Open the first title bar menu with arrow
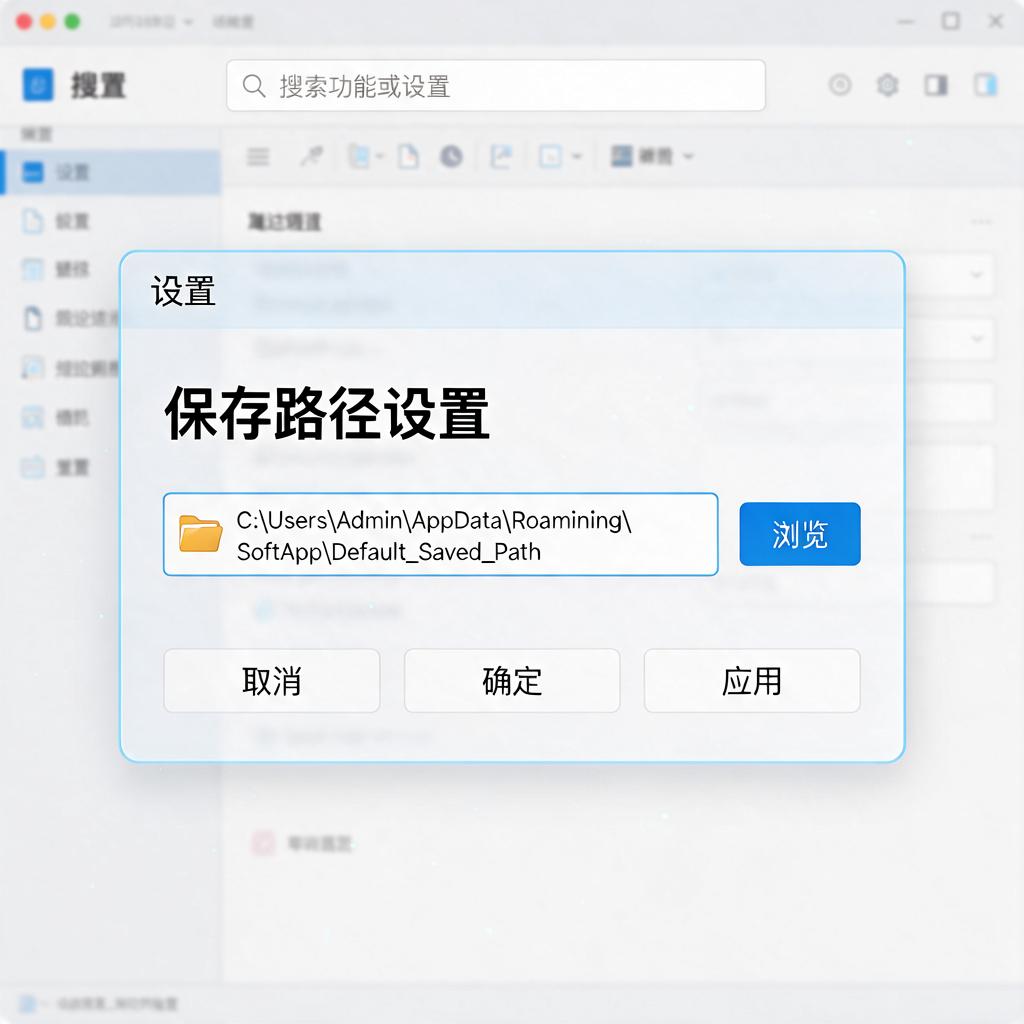Screen dimensions: 1024x1024 click(x=151, y=22)
